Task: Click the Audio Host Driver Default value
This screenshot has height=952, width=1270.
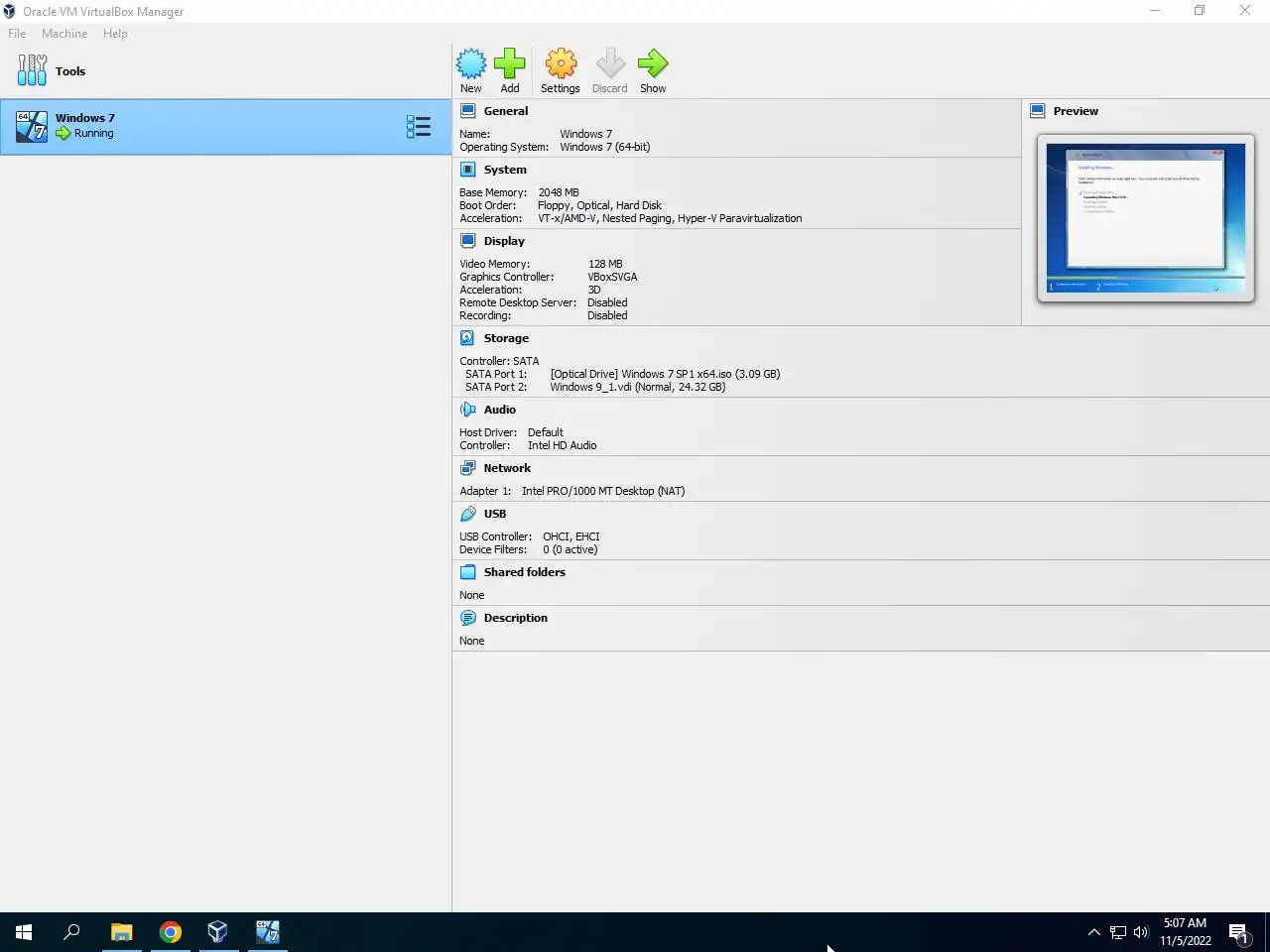Action: click(546, 432)
